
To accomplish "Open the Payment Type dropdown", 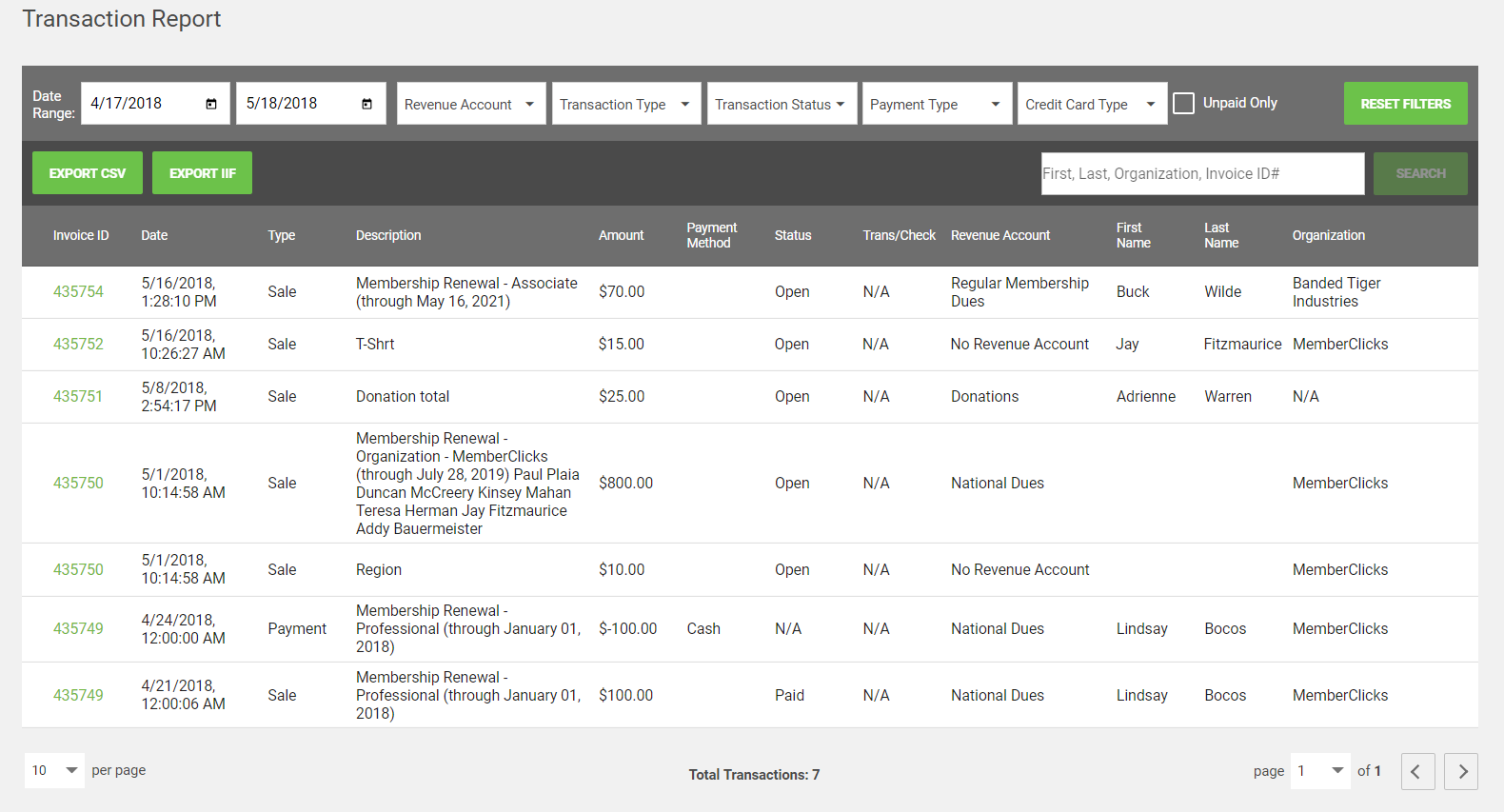I will pos(936,104).
